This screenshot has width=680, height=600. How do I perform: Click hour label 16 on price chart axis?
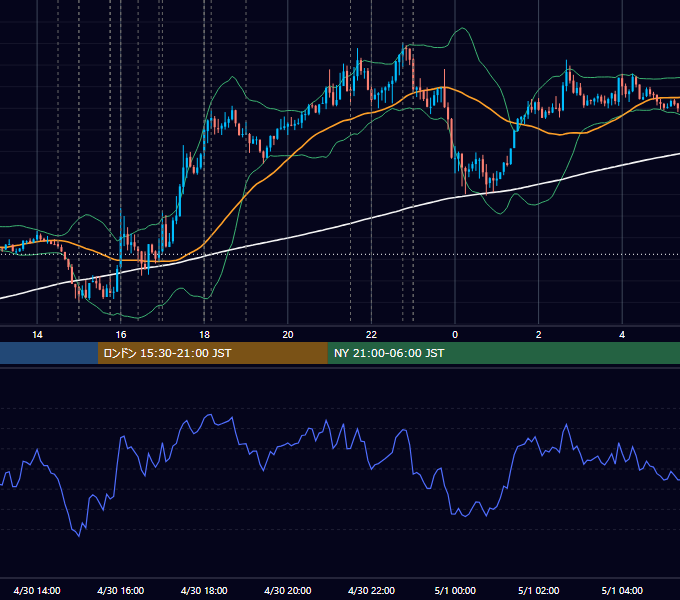pos(121,334)
